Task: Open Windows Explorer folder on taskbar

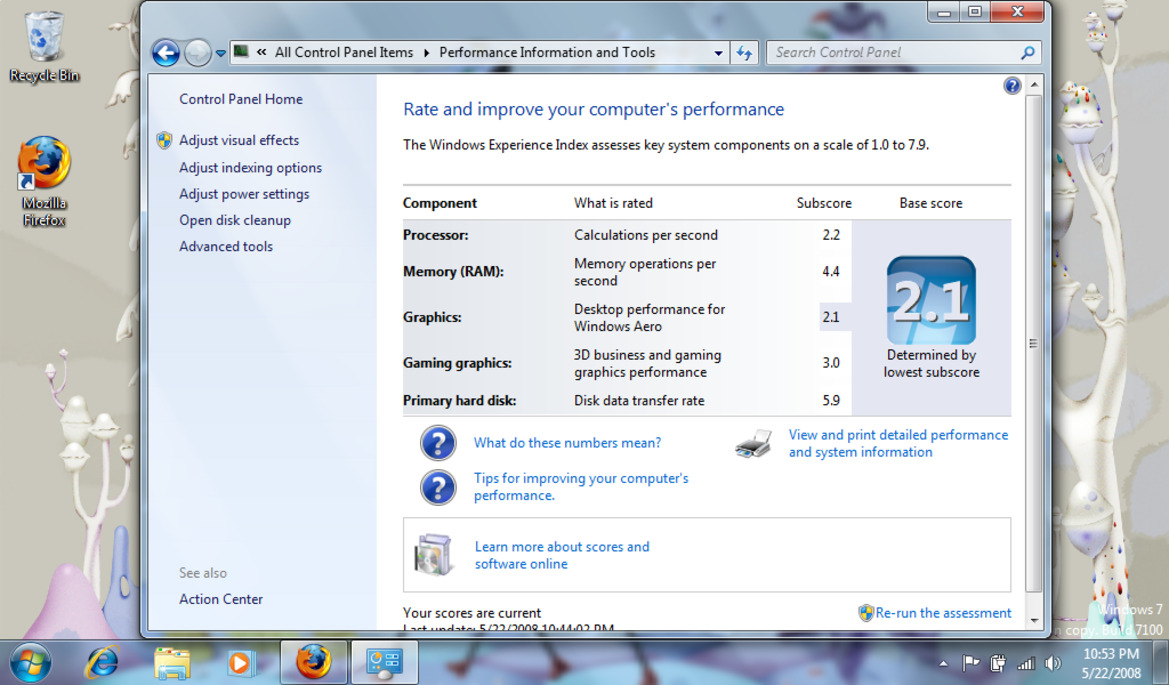Action: point(171,663)
